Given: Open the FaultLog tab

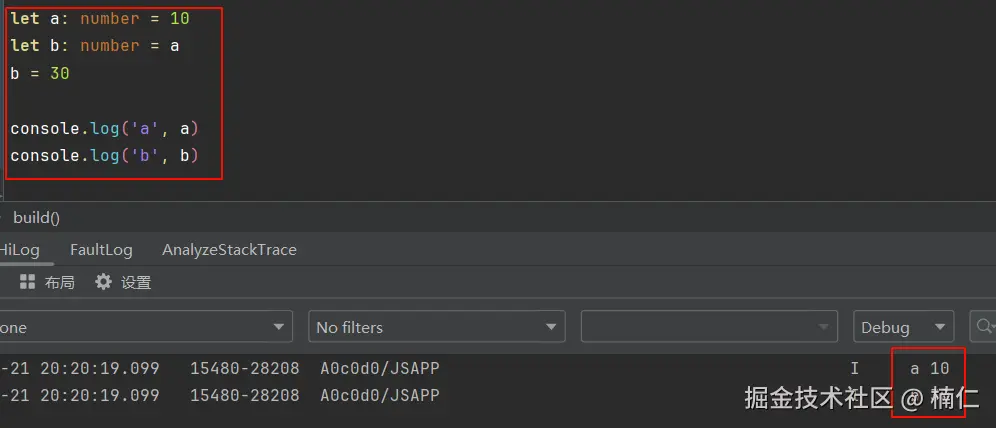Looking at the screenshot, I should pyautogui.click(x=101, y=249).
